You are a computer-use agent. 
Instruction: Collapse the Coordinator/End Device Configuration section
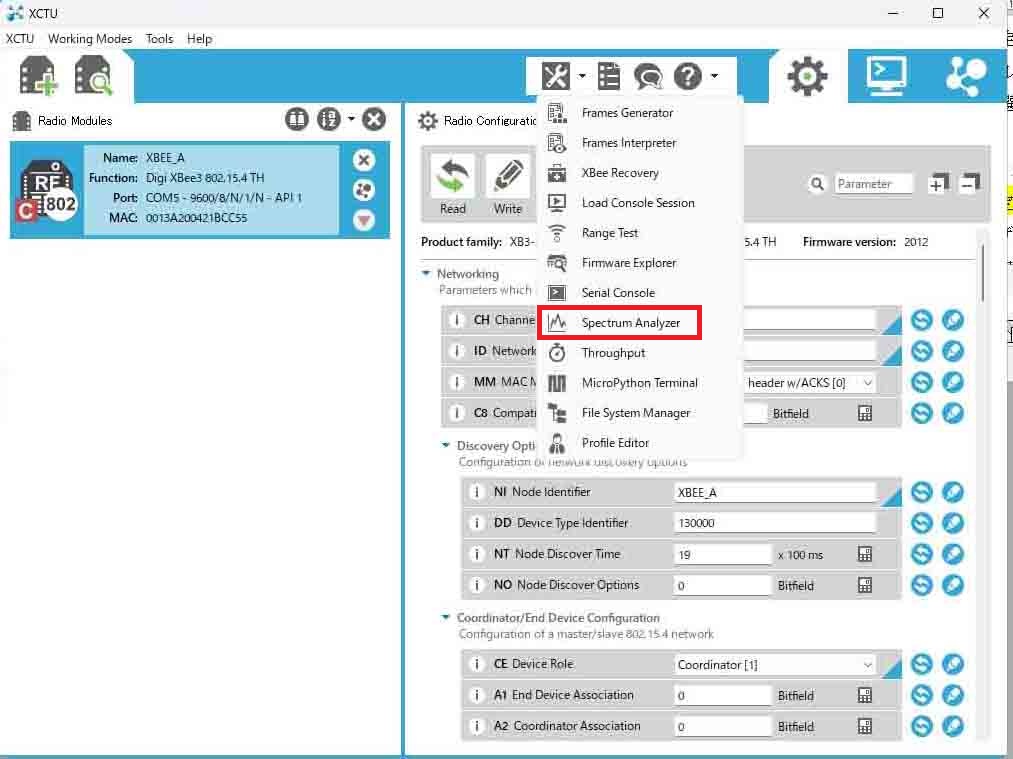(x=445, y=618)
